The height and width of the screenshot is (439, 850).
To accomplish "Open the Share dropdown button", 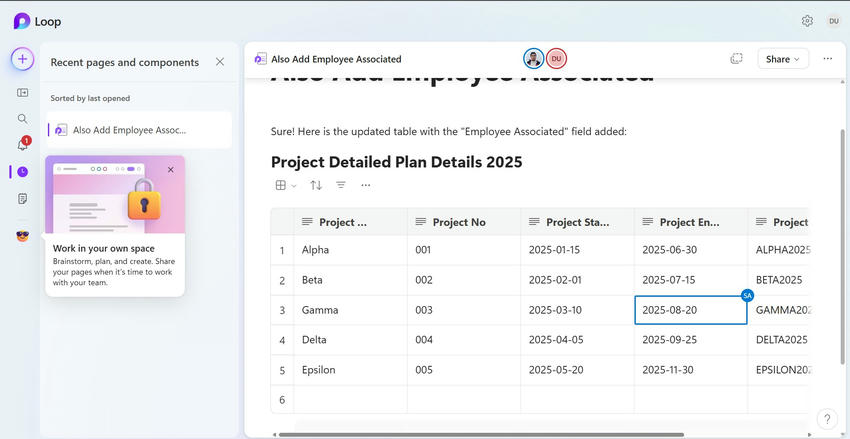I will point(783,59).
